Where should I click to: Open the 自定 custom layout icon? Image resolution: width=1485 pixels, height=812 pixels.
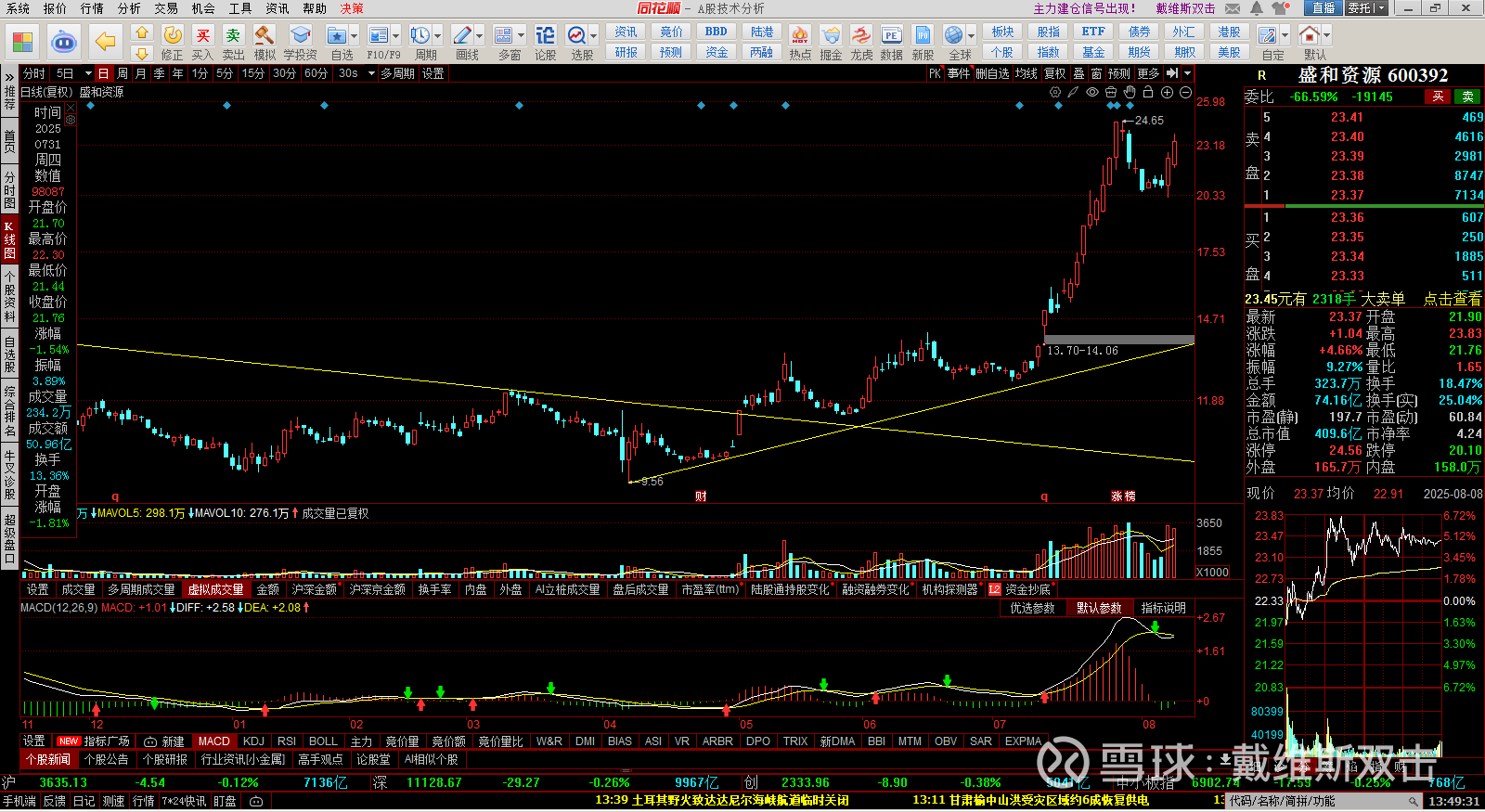[x=1267, y=35]
